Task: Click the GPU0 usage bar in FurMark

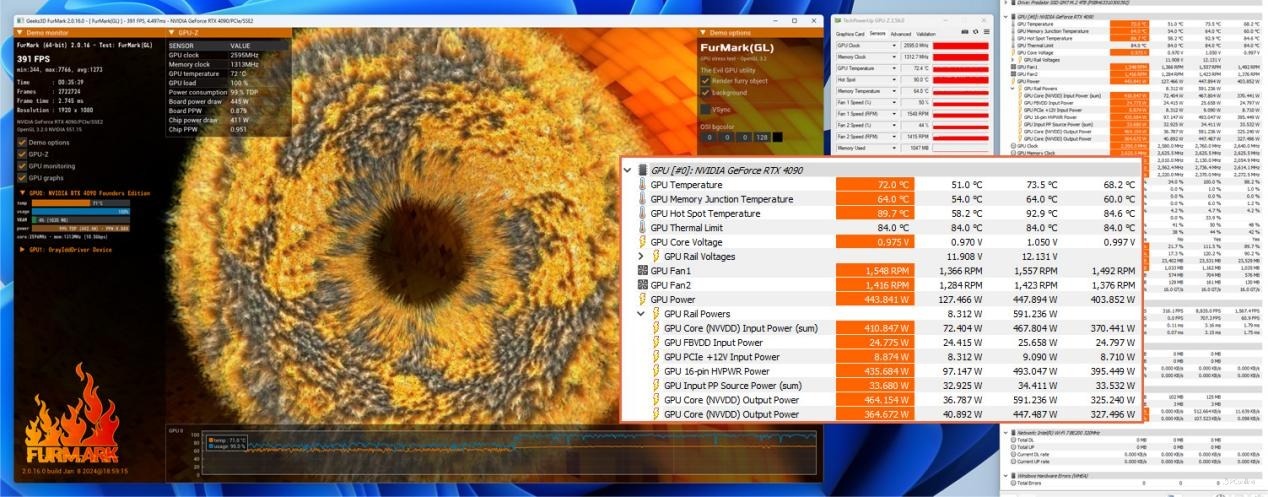Action: coord(82,211)
